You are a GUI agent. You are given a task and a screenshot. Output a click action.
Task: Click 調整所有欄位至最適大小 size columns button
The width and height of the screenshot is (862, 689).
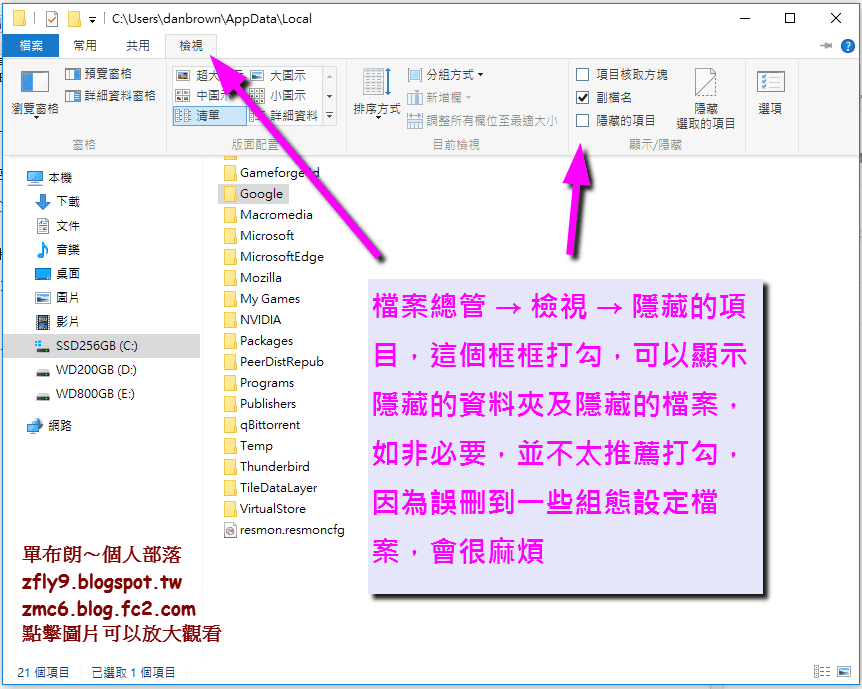[482, 120]
